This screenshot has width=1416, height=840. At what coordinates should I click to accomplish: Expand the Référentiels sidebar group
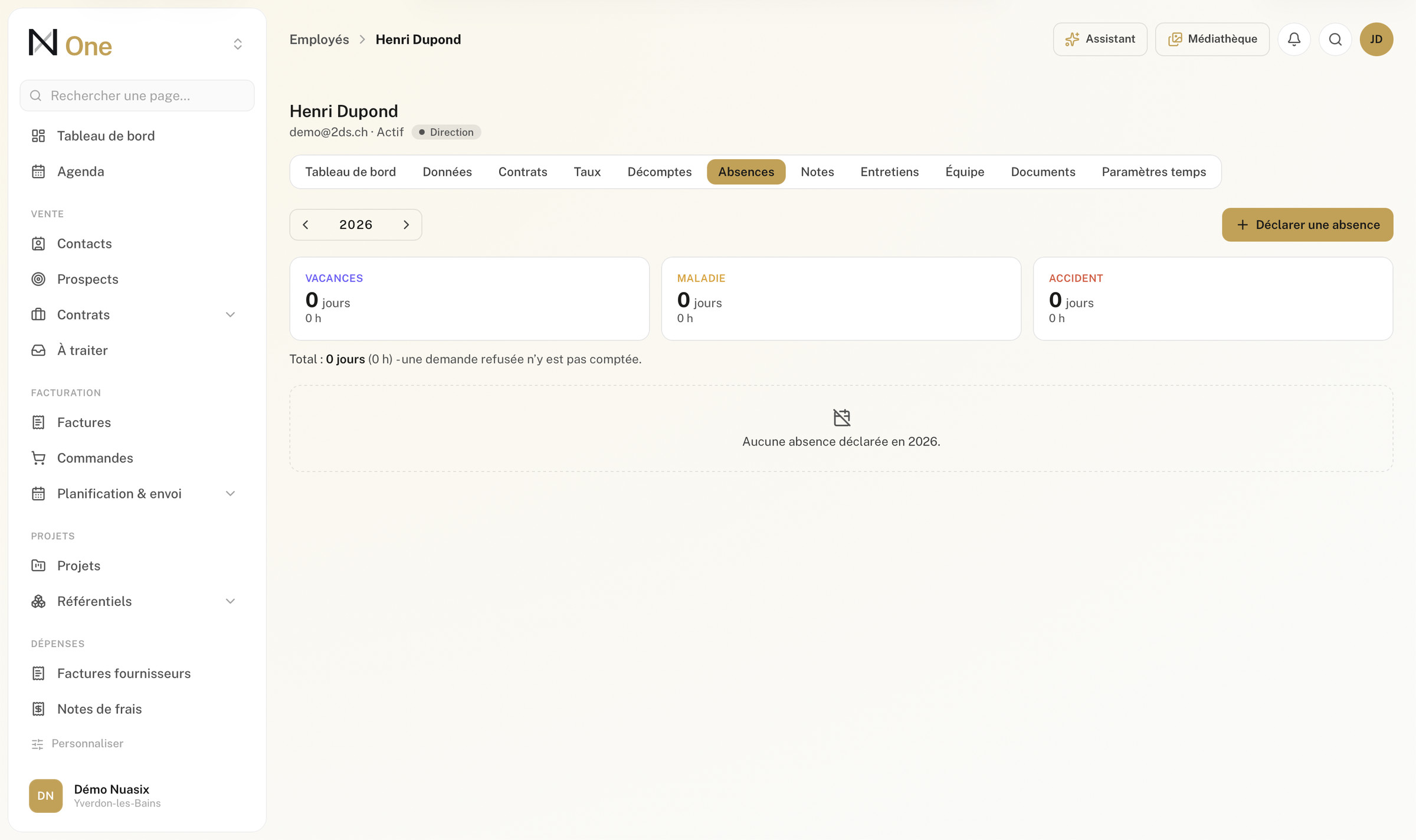click(x=230, y=601)
